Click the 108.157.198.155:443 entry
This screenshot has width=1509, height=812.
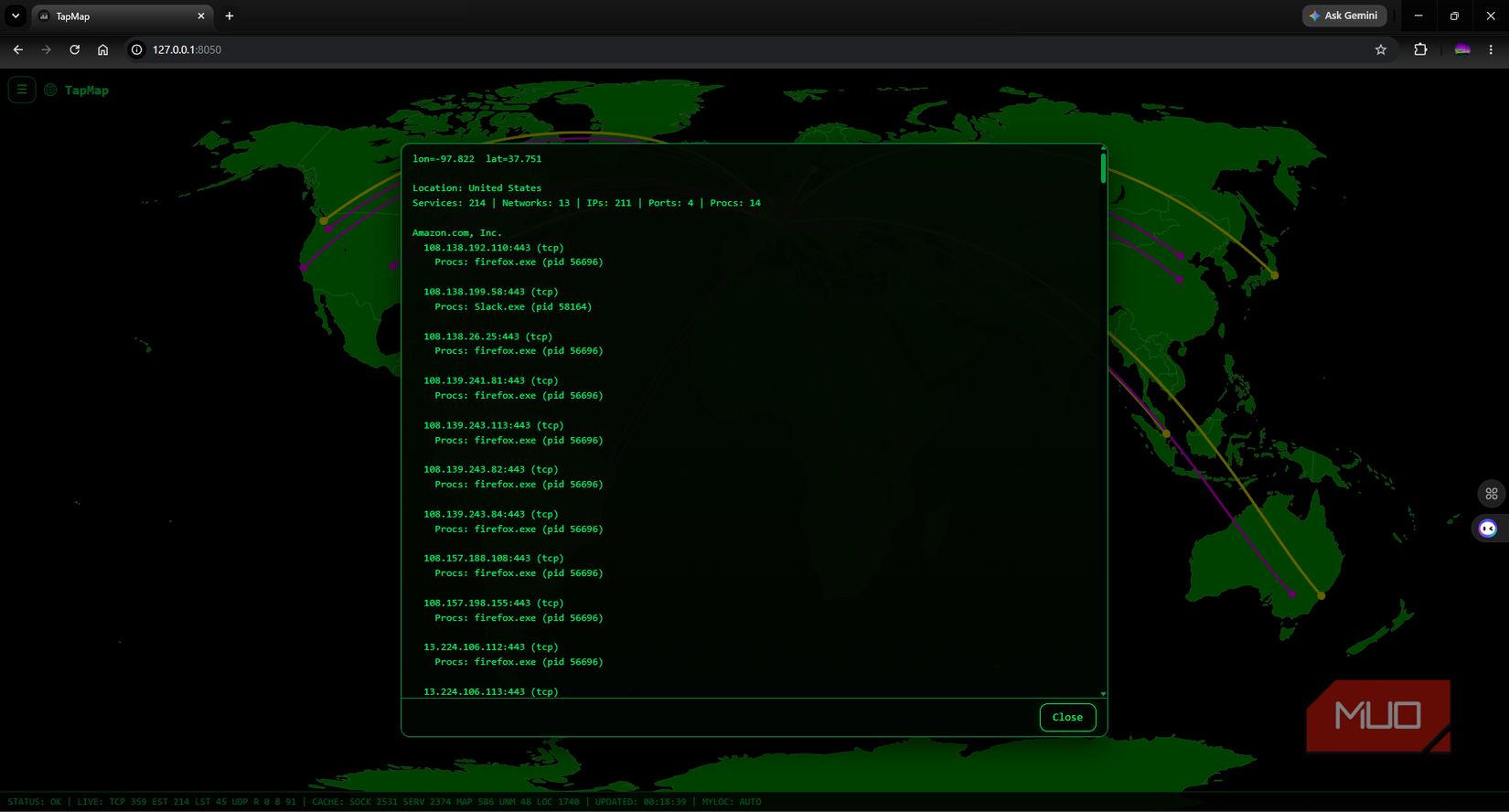(493, 603)
